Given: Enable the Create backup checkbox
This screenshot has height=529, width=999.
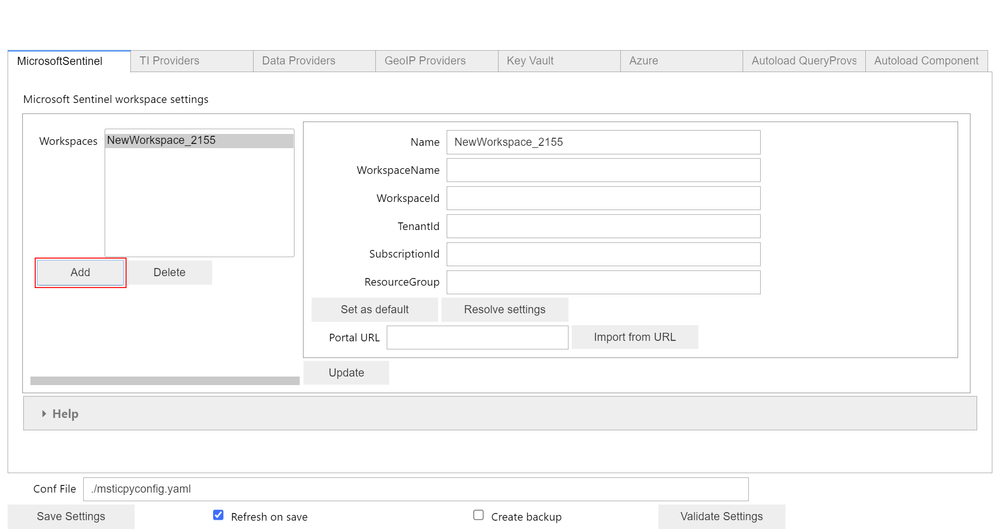Looking at the screenshot, I should point(478,515).
